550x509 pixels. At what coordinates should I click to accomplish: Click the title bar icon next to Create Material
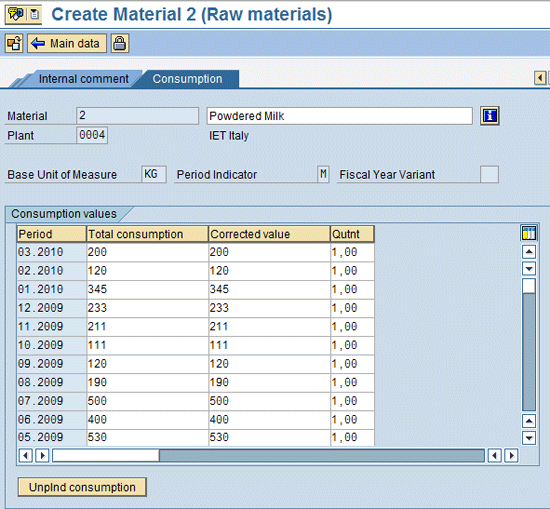coord(16,14)
